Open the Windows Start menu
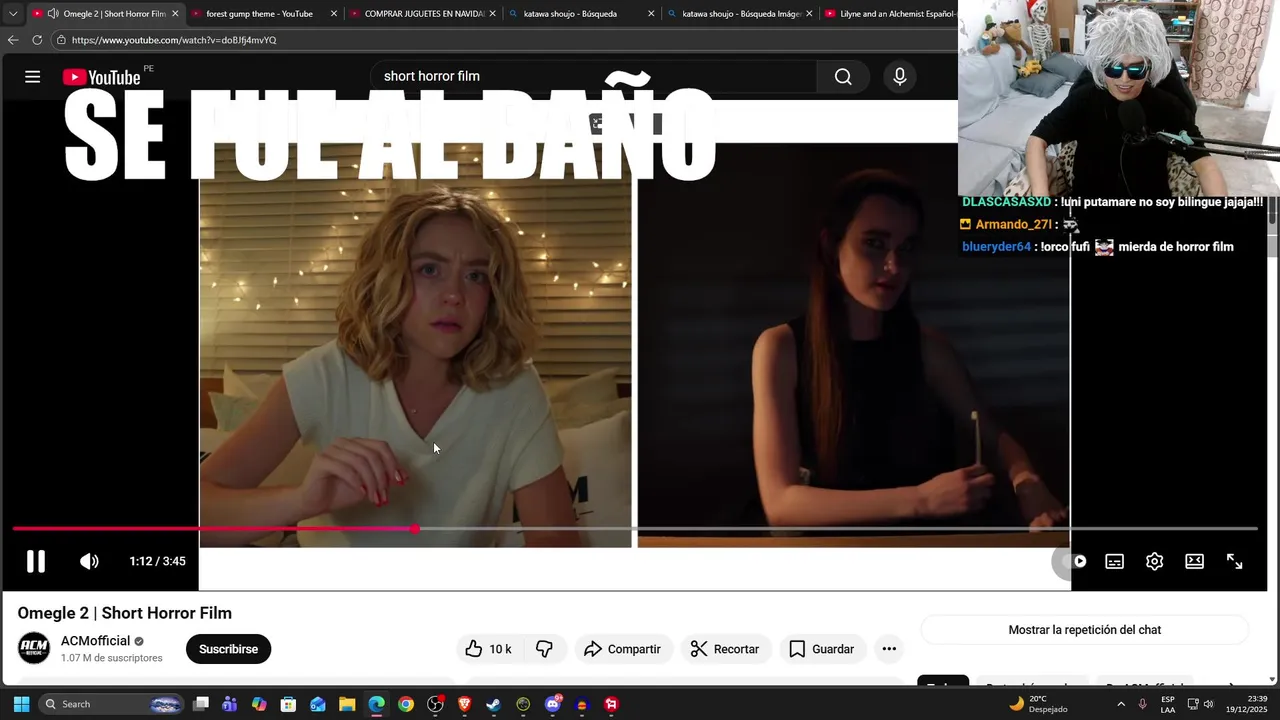This screenshot has height=720, width=1280. click(x=21, y=704)
